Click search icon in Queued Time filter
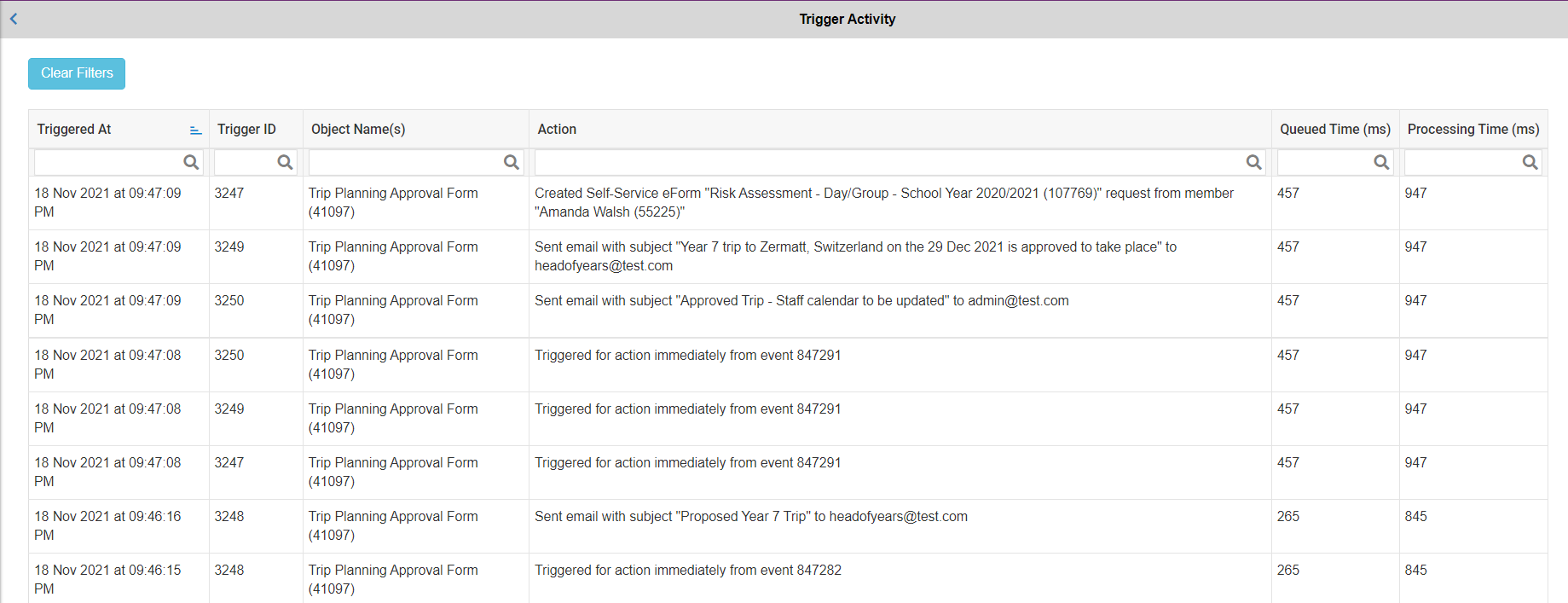The image size is (1568, 603). click(x=1381, y=162)
